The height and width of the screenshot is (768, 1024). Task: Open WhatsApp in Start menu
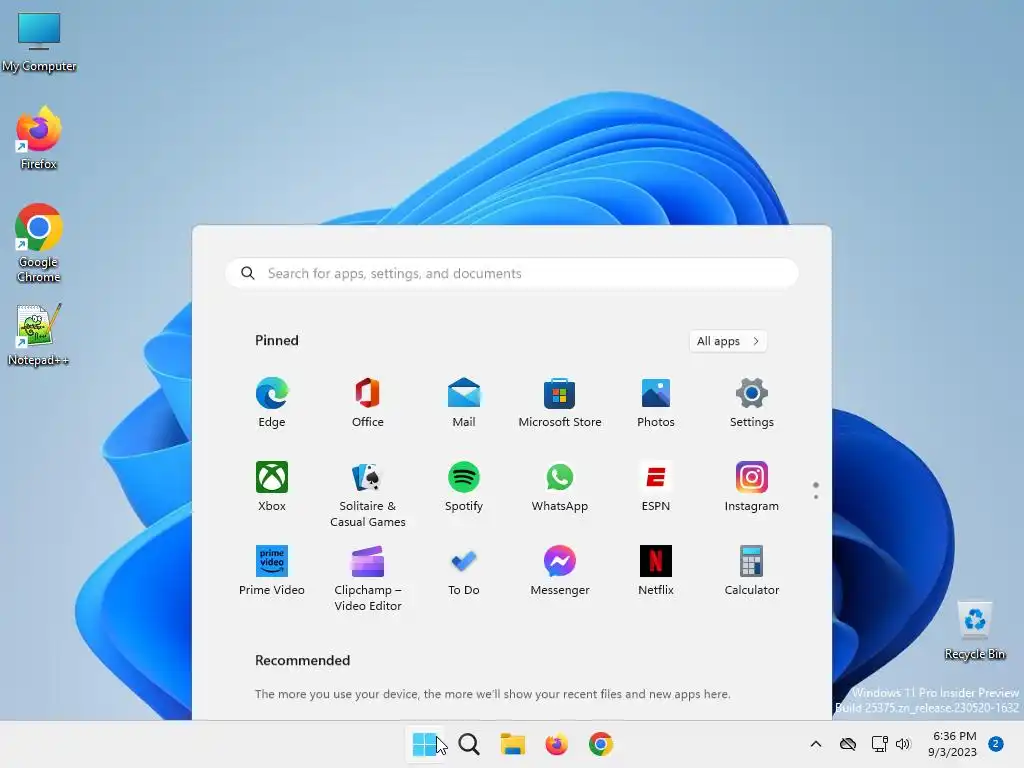[560, 486]
